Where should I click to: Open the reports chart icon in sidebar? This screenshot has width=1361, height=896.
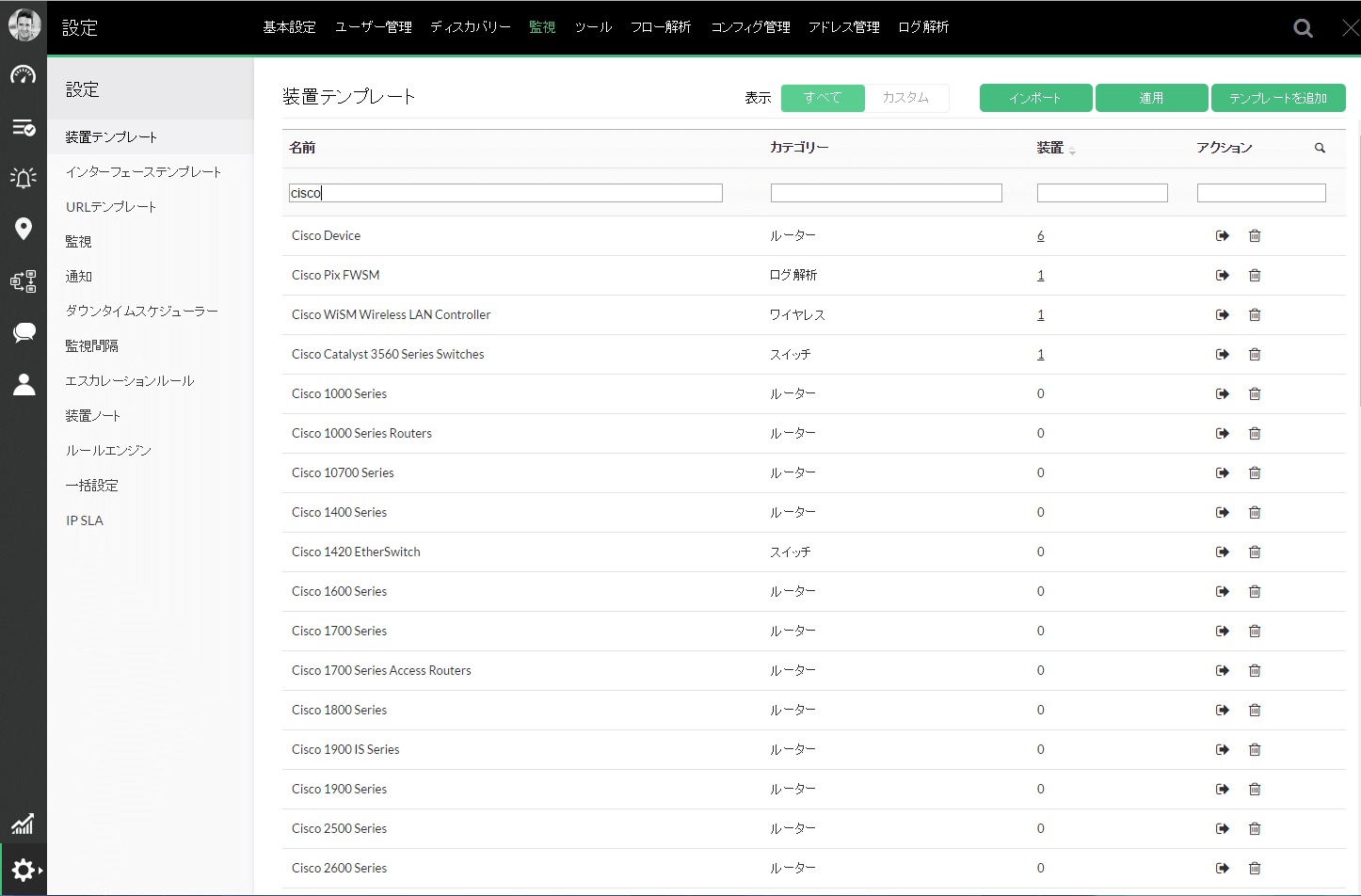(23, 824)
